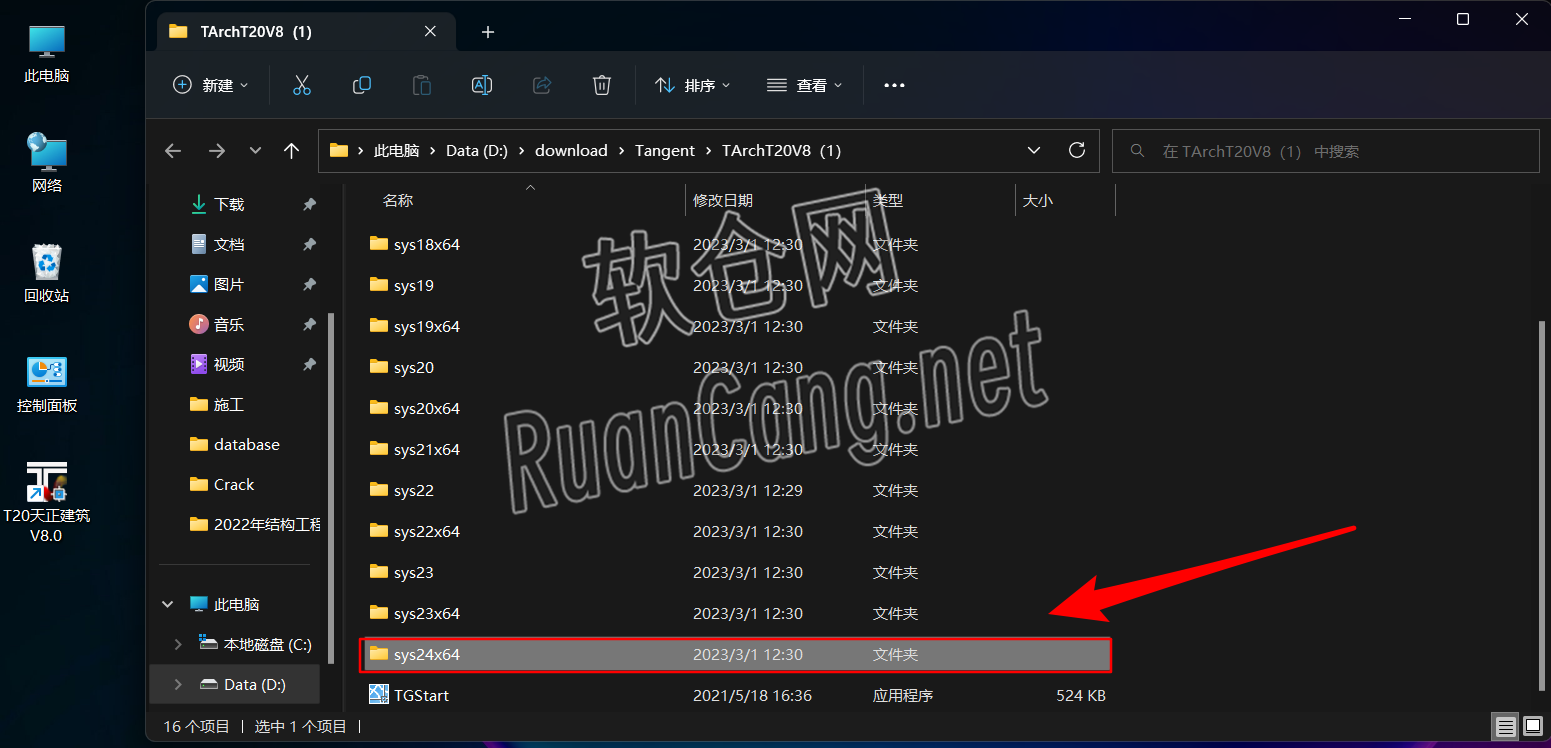Image resolution: width=1551 pixels, height=748 pixels.
Task: Navigate up one level with the up arrow
Action: tap(291, 150)
